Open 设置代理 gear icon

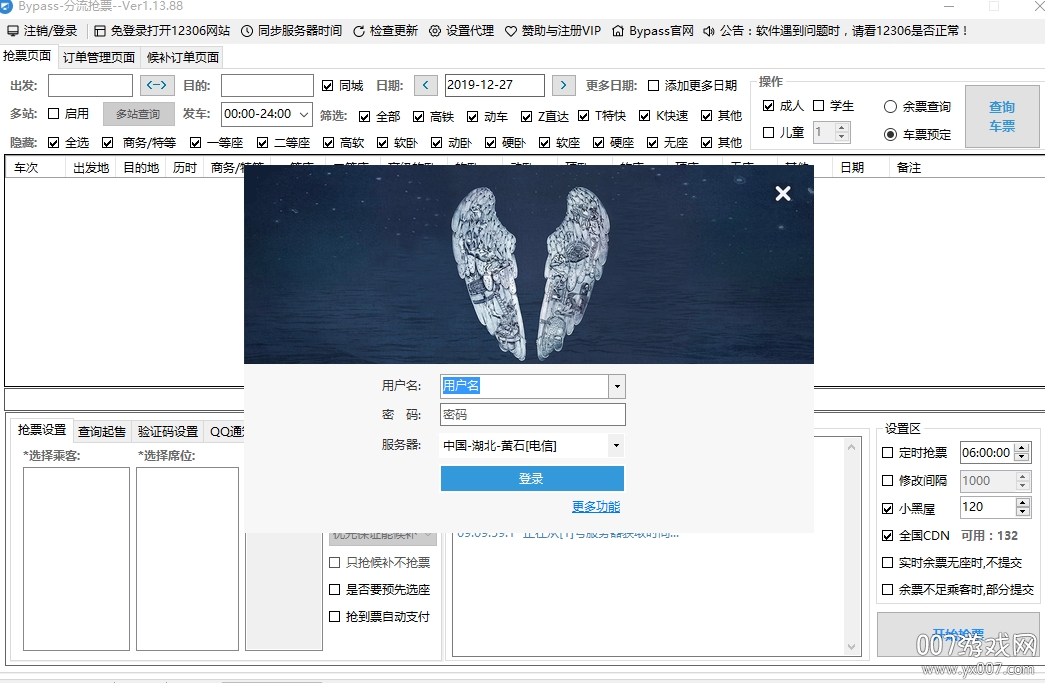point(435,31)
